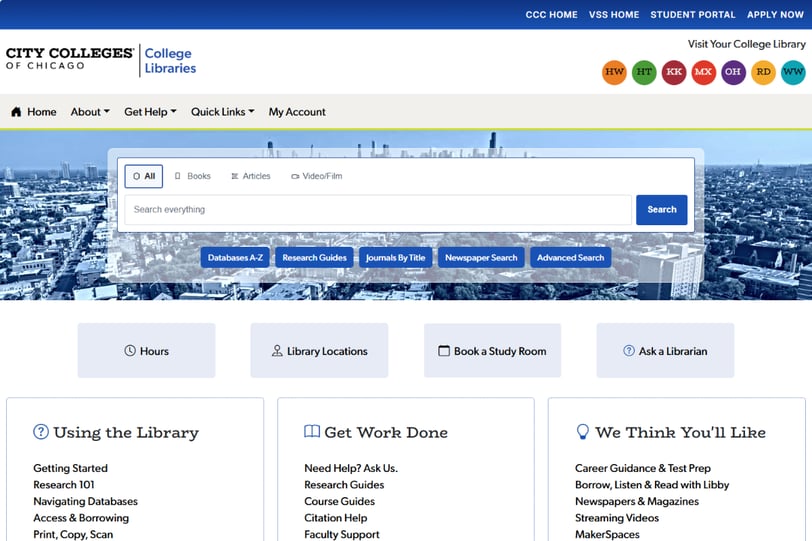Screen dimensions: 812x541
Task: Click the APPLY NOW top link
Action: 775,15
